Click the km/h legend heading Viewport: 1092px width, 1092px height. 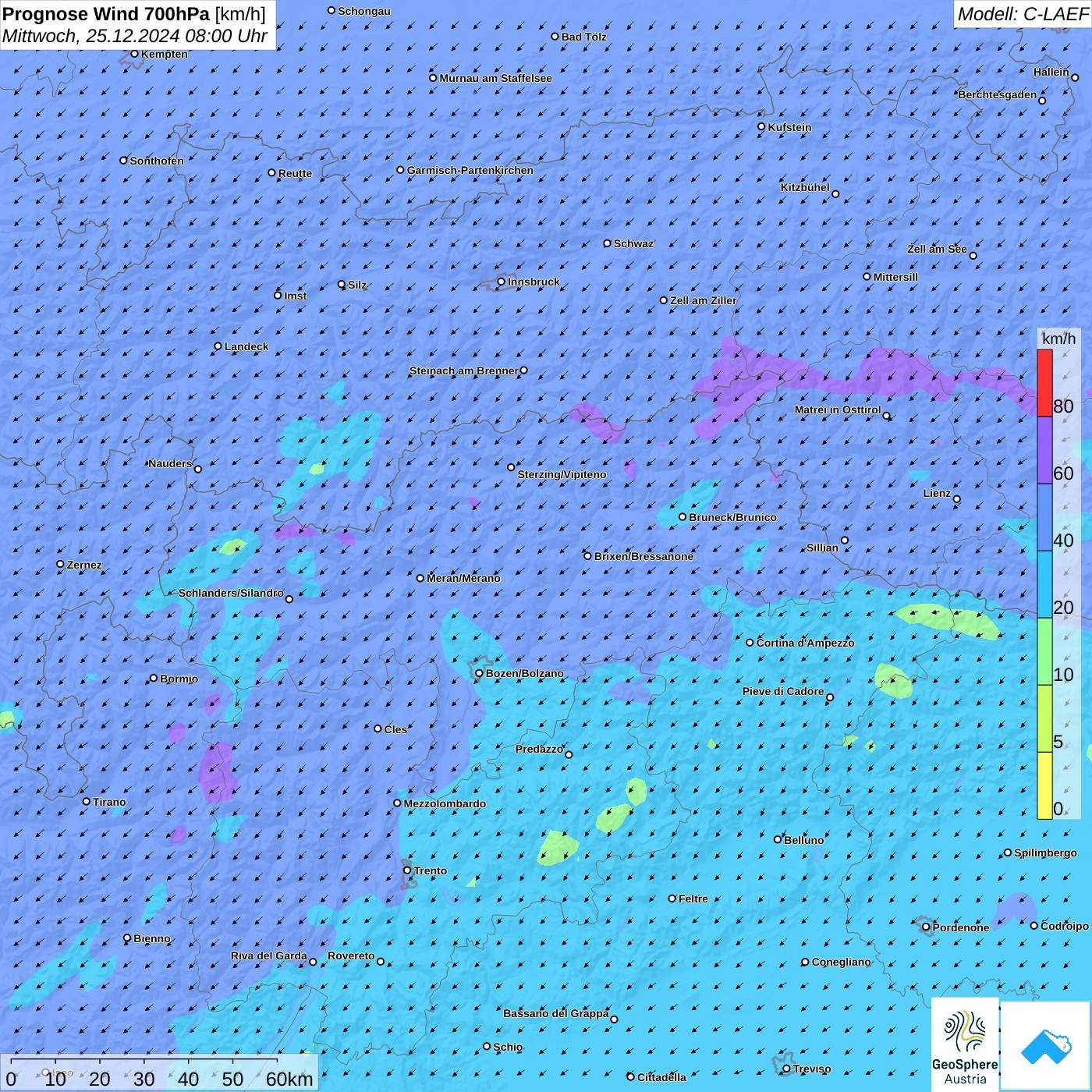[x=1058, y=338]
